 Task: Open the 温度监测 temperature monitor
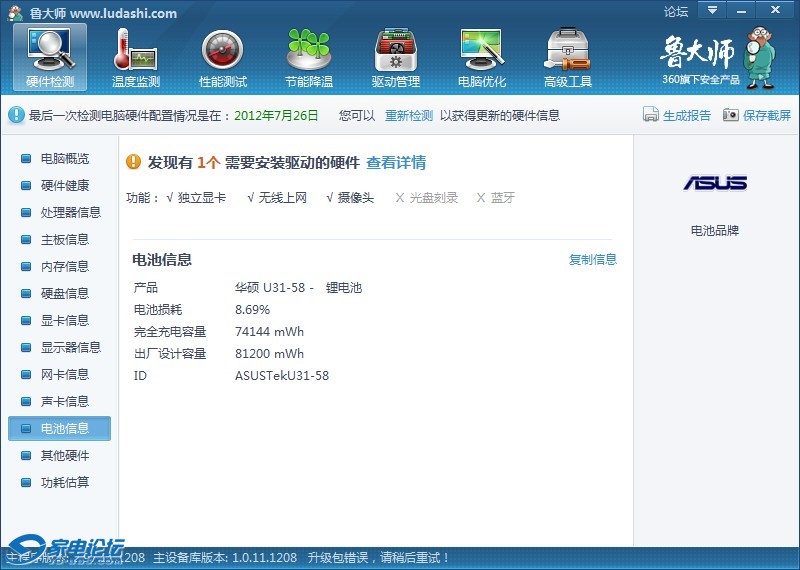136,58
